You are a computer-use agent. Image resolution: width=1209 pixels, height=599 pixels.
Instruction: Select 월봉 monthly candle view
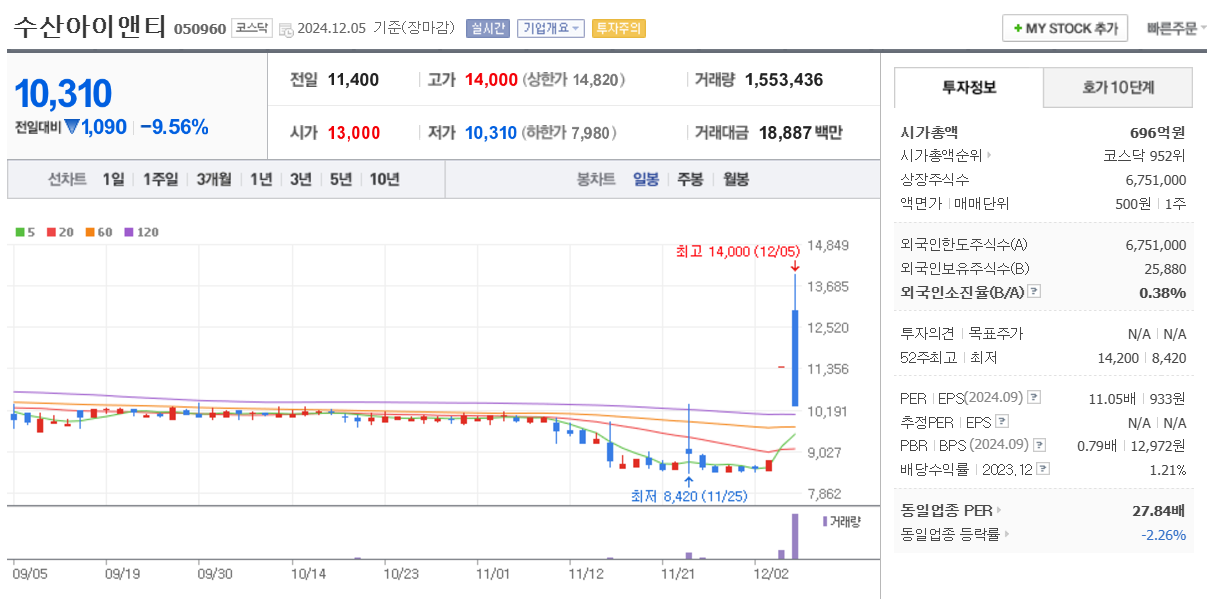pos(737,178)
